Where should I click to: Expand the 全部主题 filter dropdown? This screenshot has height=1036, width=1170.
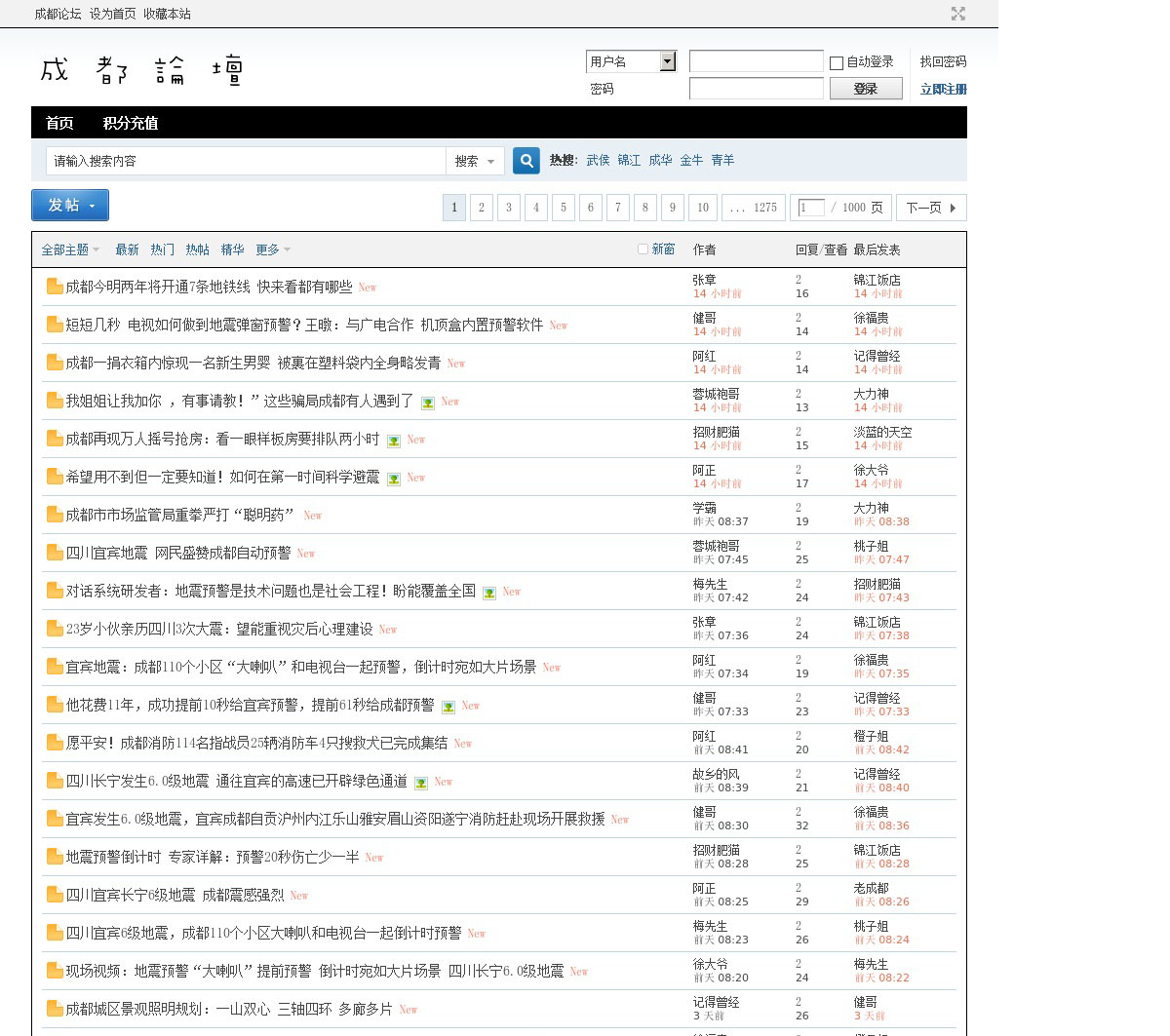click(x=70, y=249)
